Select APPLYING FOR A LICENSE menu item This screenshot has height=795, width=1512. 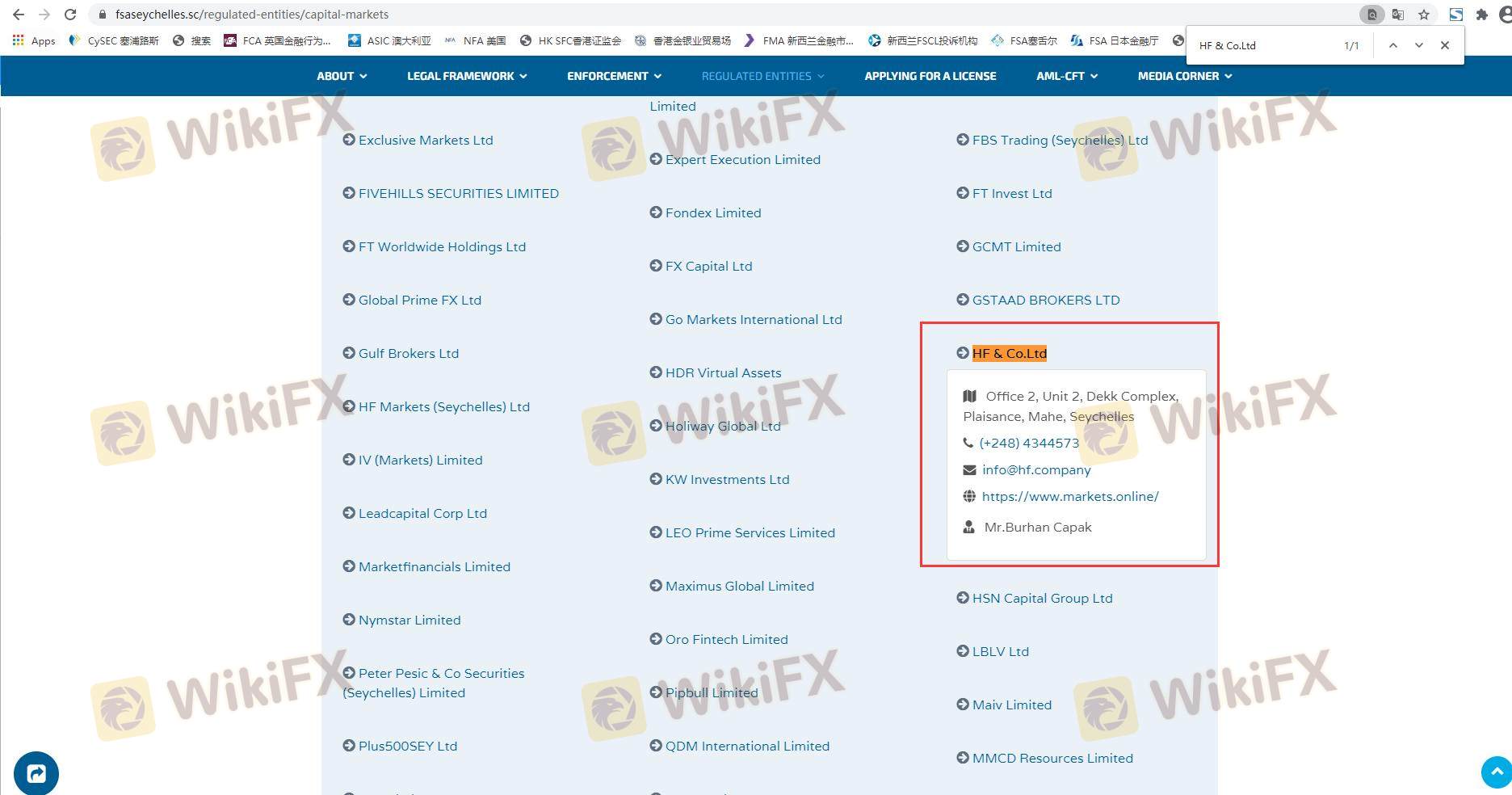[930, 76]
